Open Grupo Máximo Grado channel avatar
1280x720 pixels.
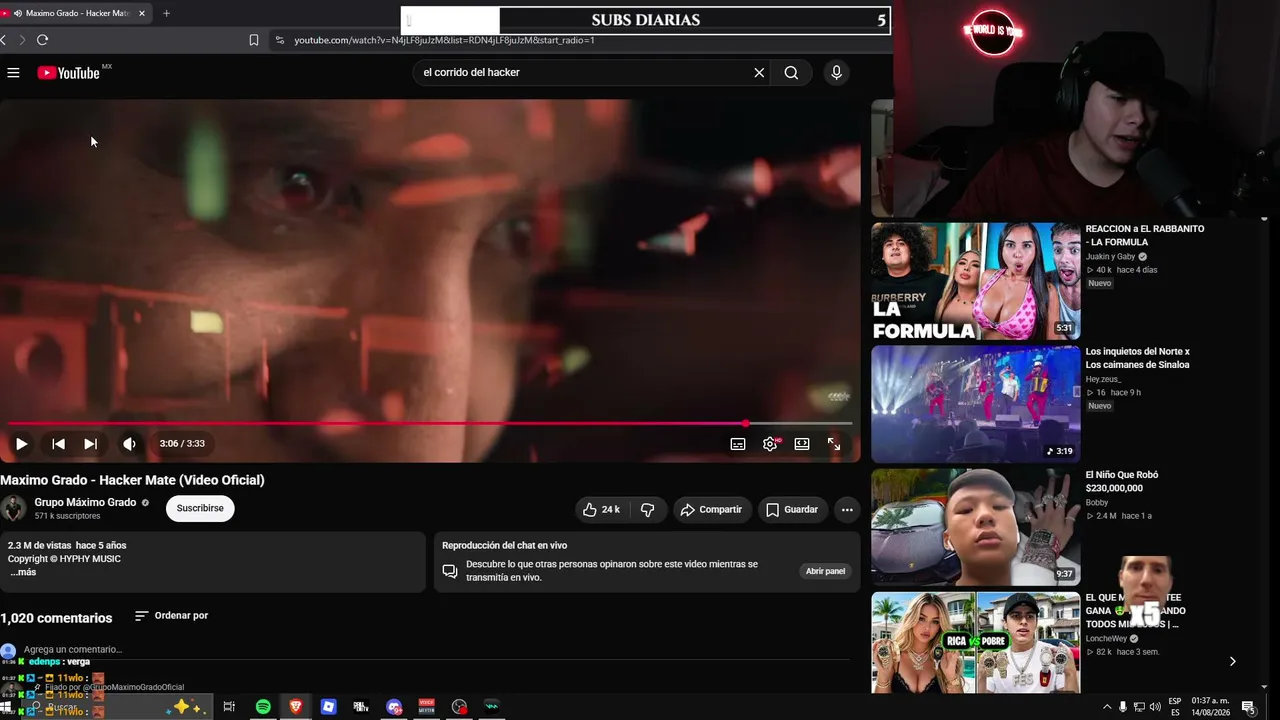click(13, 508)
